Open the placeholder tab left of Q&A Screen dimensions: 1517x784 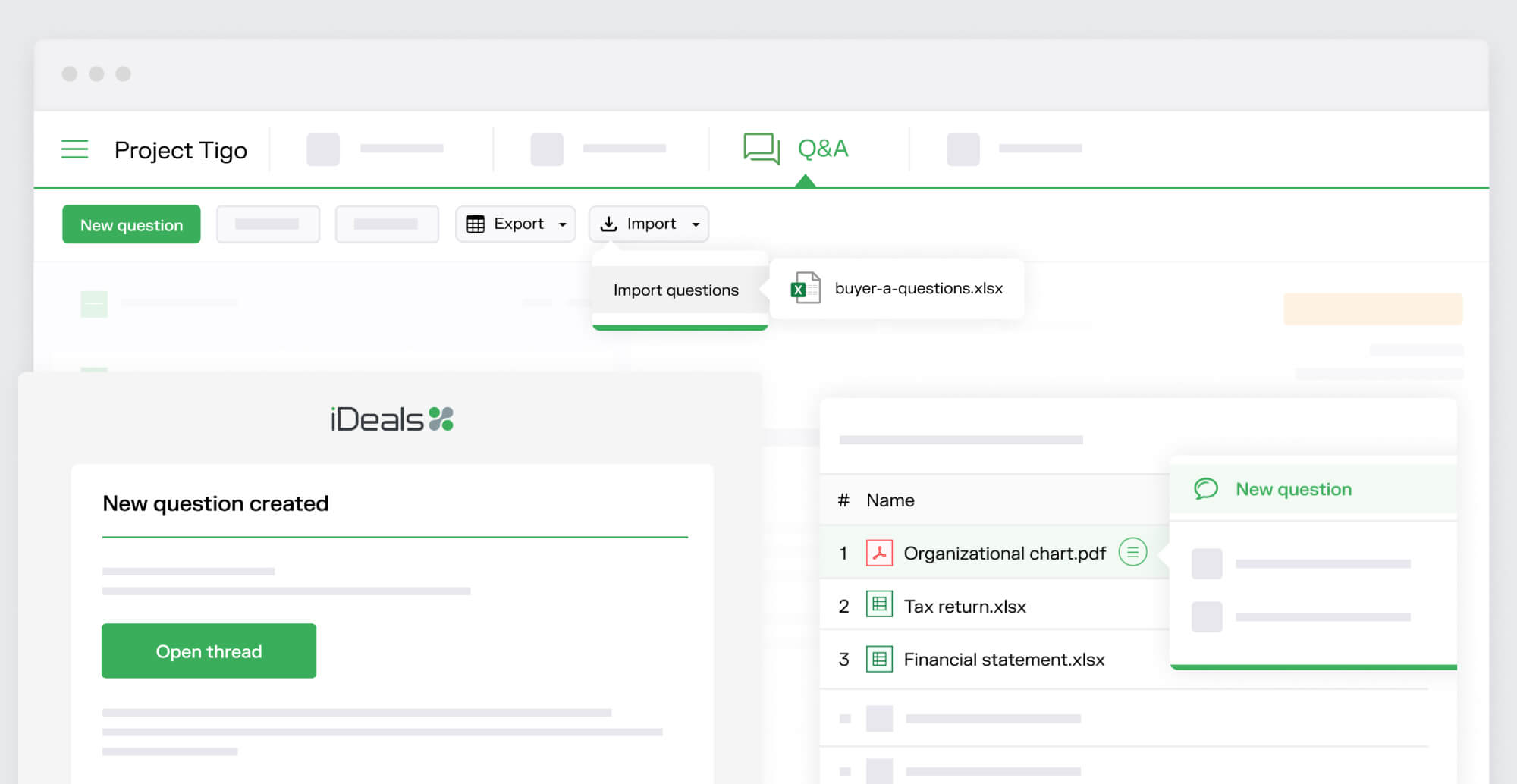point(598,149)
